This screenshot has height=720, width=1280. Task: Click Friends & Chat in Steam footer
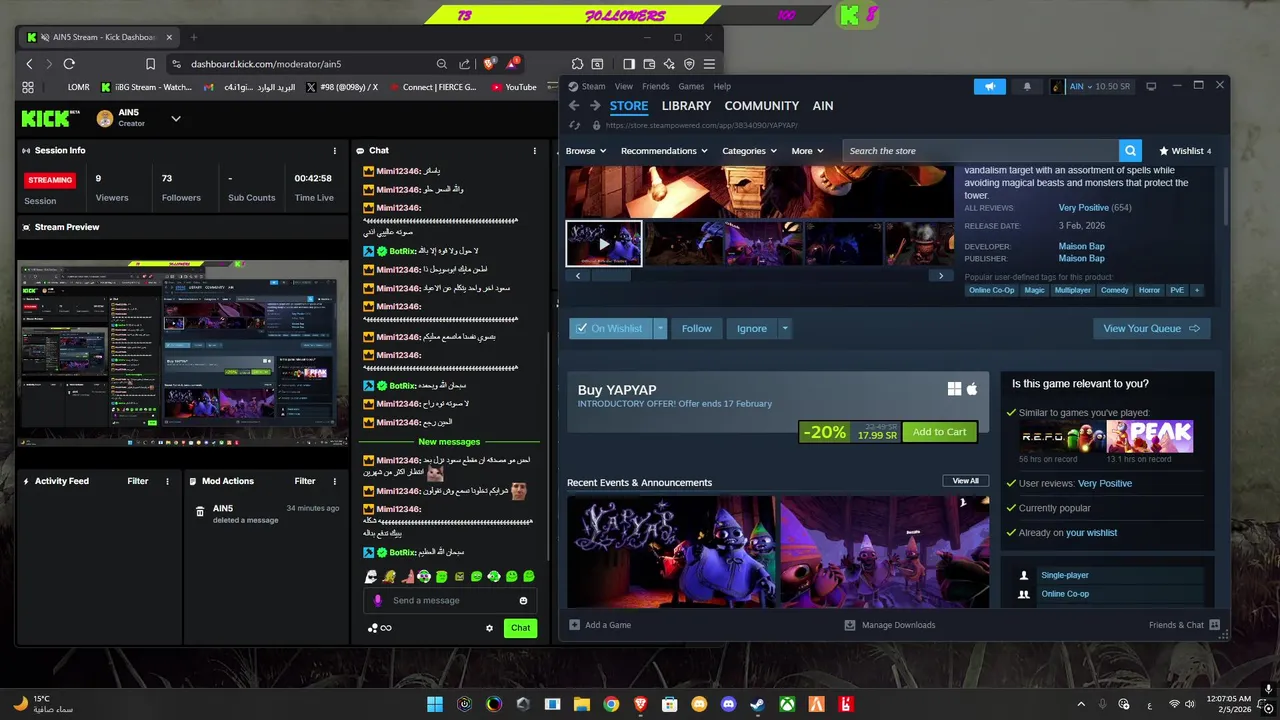(1185, 625)
